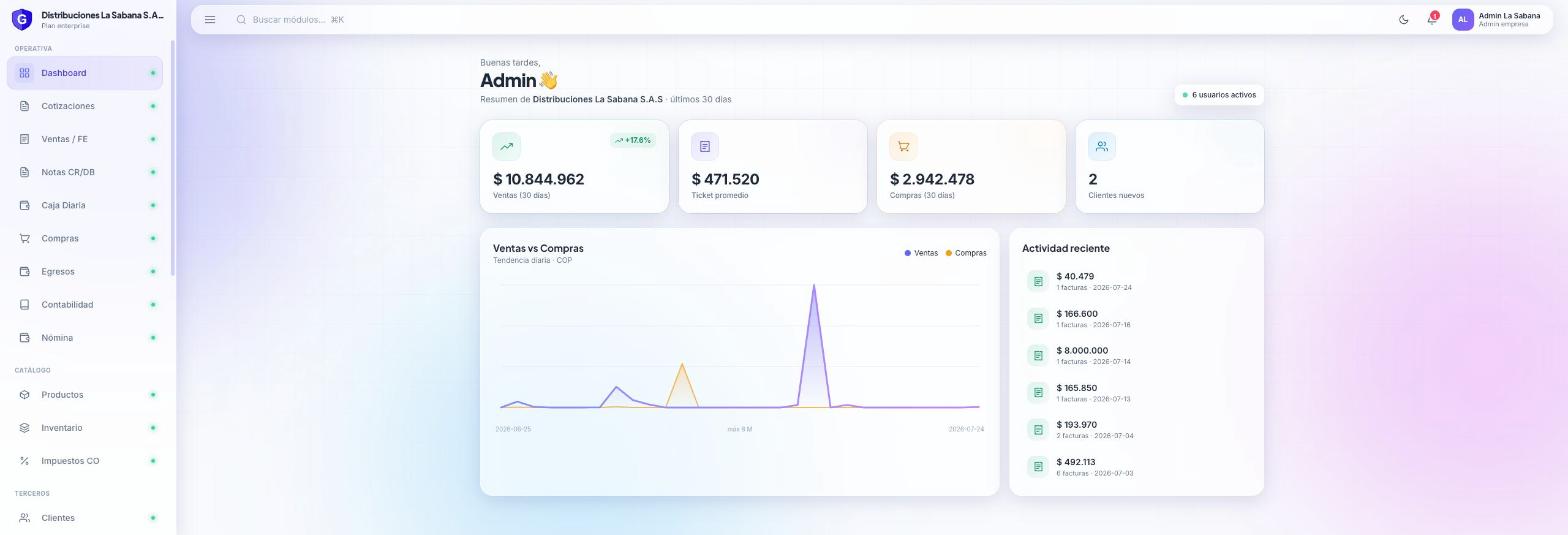Select the $ 165.850 activity entry
Screen dimensions: 1568x535
click(x=1136, y=392)
